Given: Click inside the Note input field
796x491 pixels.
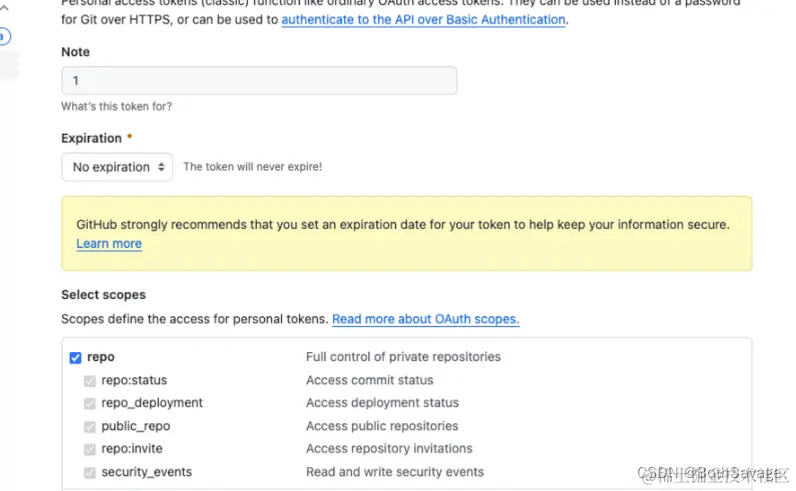Looking at the screenshot, I should [258, 81].
